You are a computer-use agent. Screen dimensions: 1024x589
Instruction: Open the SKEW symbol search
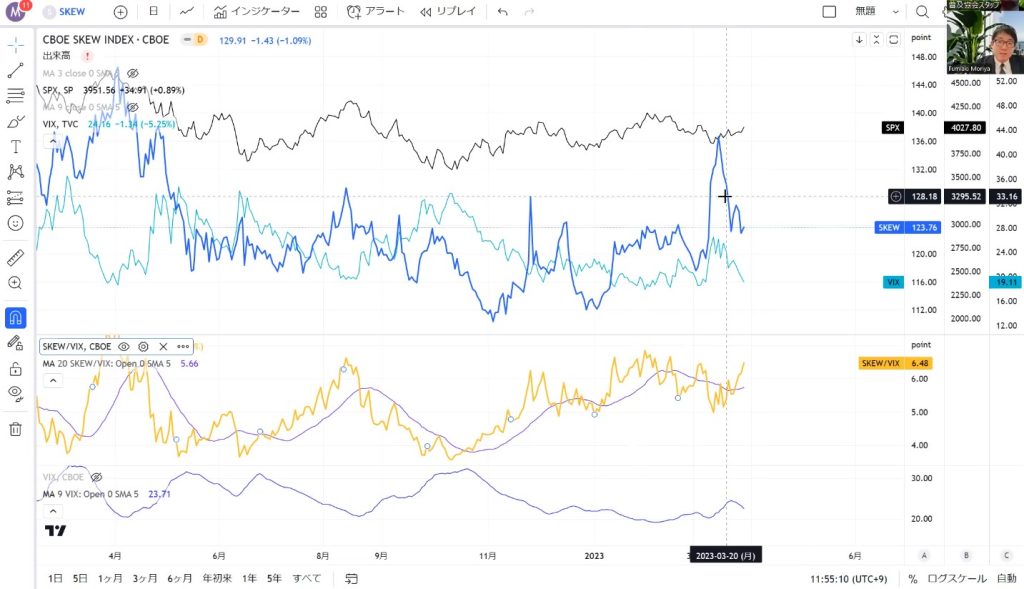[65, 12]
